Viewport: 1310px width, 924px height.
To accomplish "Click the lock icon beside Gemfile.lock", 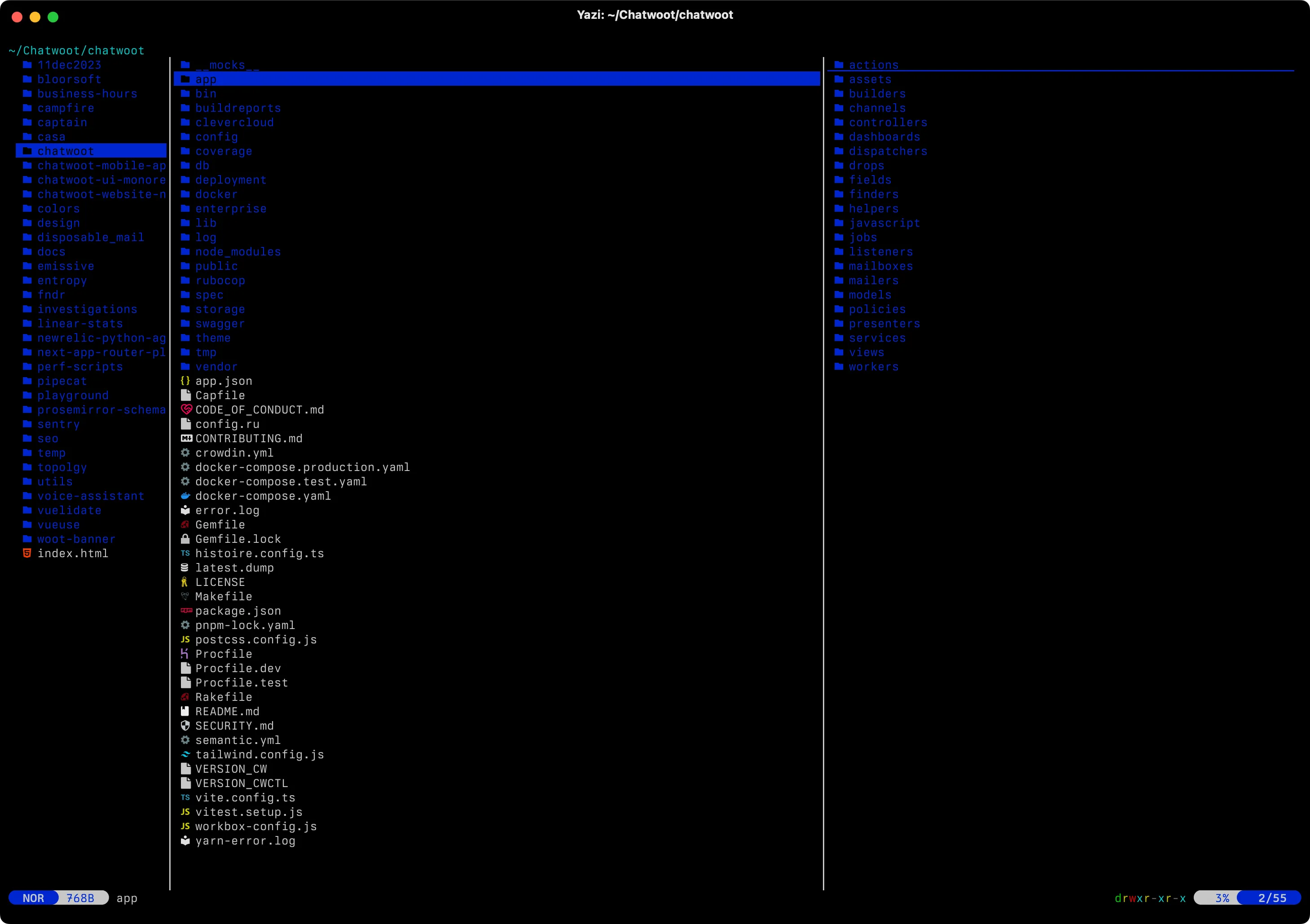I will [185, 539].
